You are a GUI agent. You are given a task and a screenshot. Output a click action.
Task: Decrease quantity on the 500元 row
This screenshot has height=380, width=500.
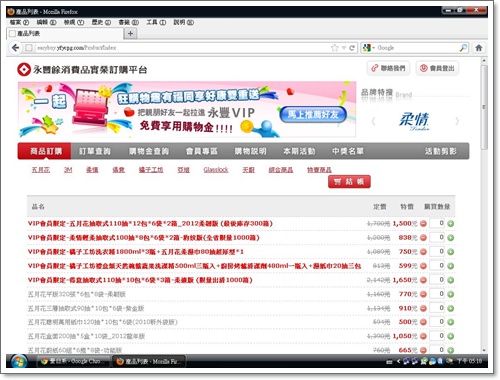[x=423, y=322]
